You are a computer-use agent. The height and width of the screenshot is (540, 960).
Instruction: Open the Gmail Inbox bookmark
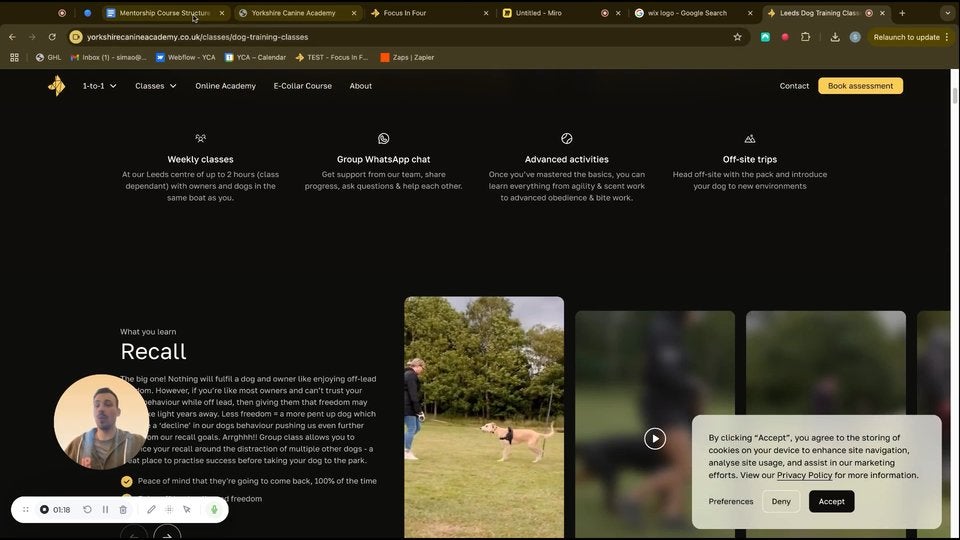[x=108, y=57]
